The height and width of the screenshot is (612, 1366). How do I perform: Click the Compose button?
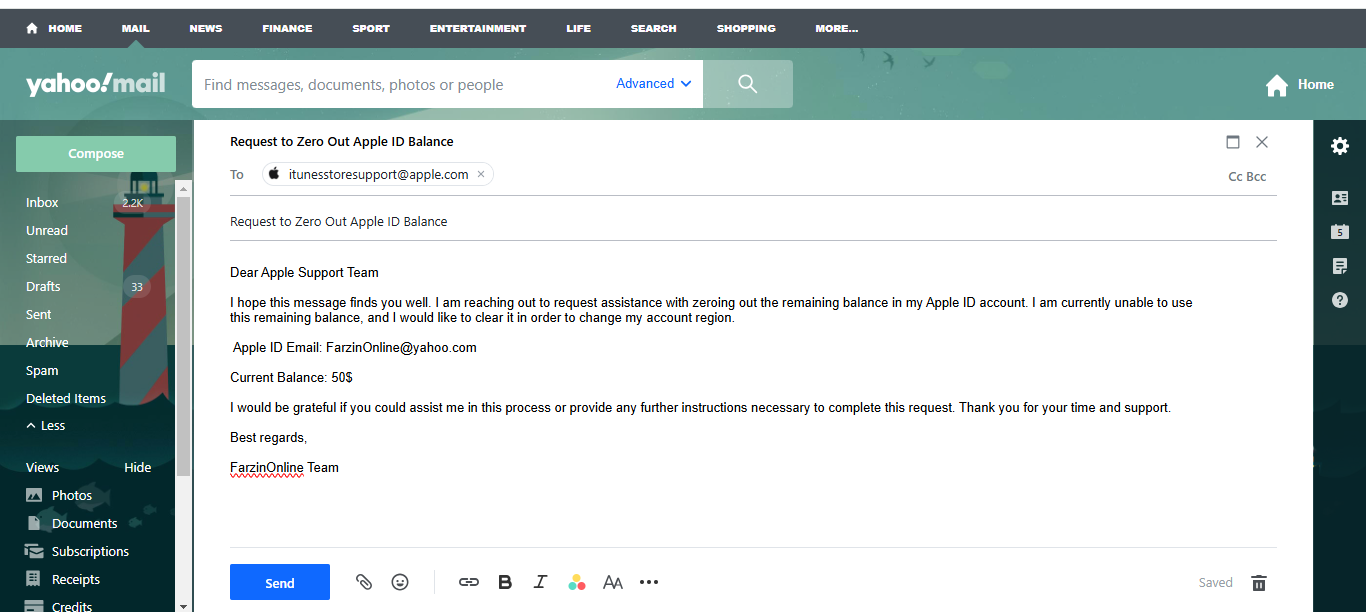tap(96, 154)
